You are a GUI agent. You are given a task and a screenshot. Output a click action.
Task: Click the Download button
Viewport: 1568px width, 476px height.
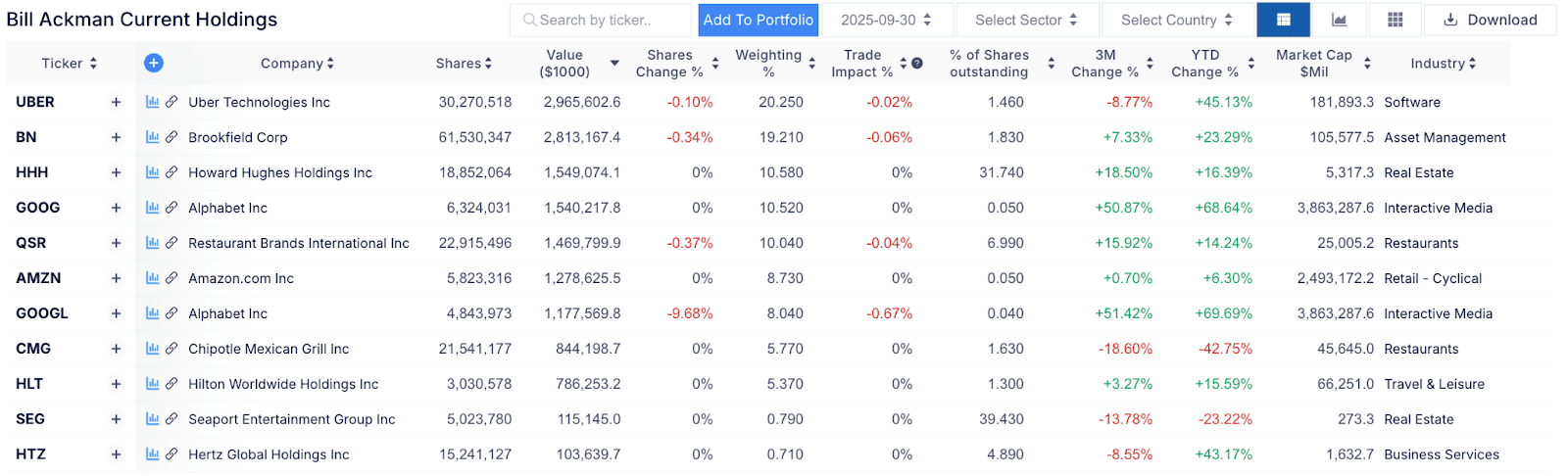pyautogui.click(x=1490, y=20)
